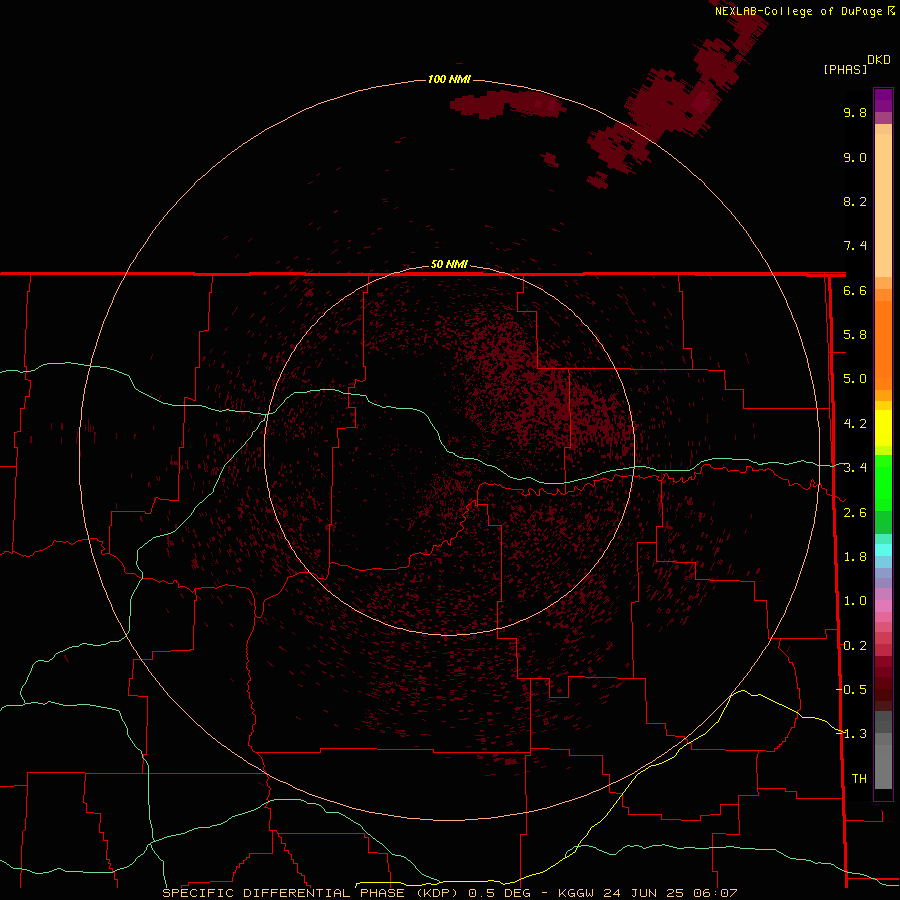Click the 50 NMI range ring label
The width and height of the screenshot is (900, 900).
click(x=449, y=264)
